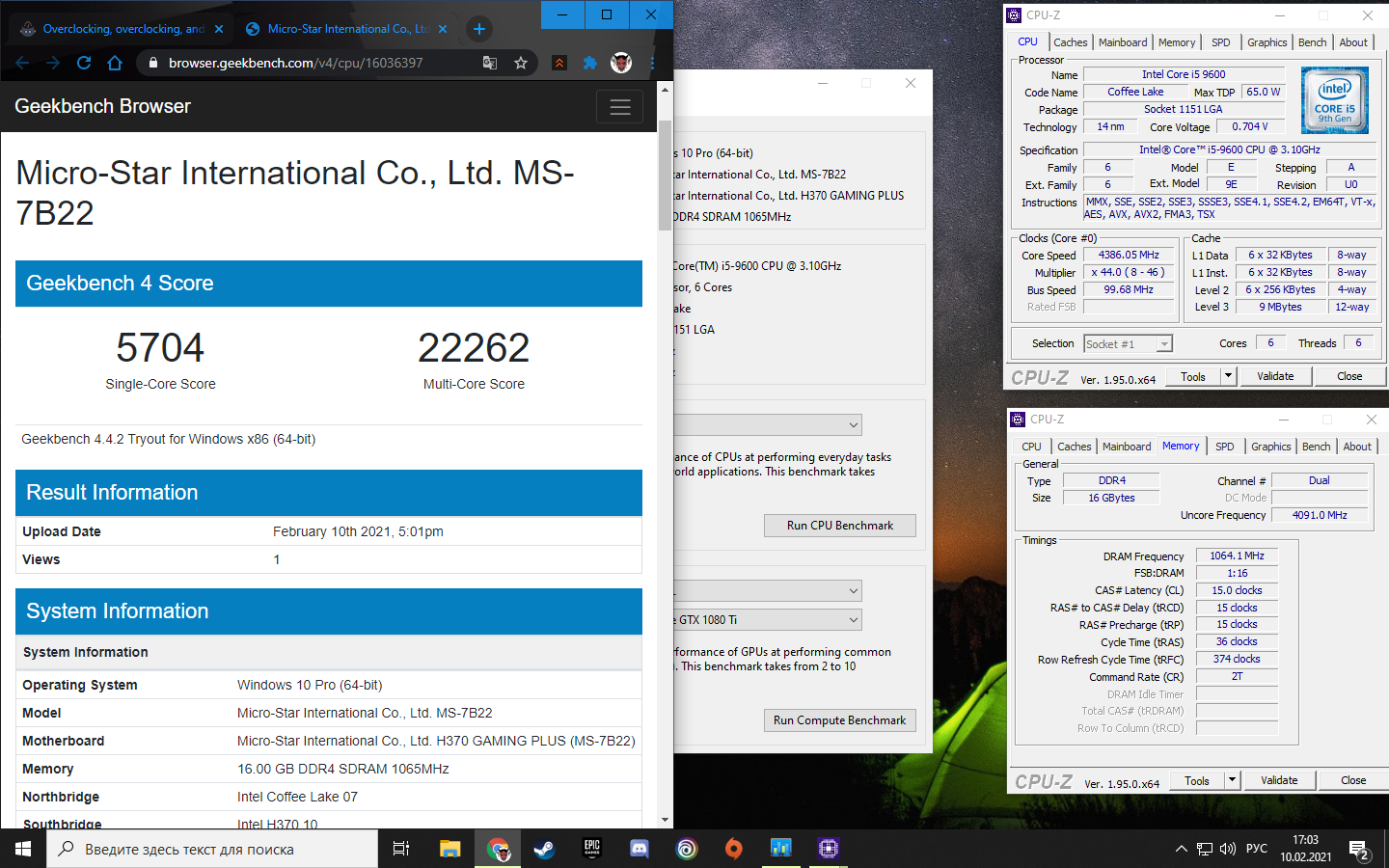Viewport: 1389px width, 868px height.
Task: Open the network tray icon
Action: pos(1205,850)
